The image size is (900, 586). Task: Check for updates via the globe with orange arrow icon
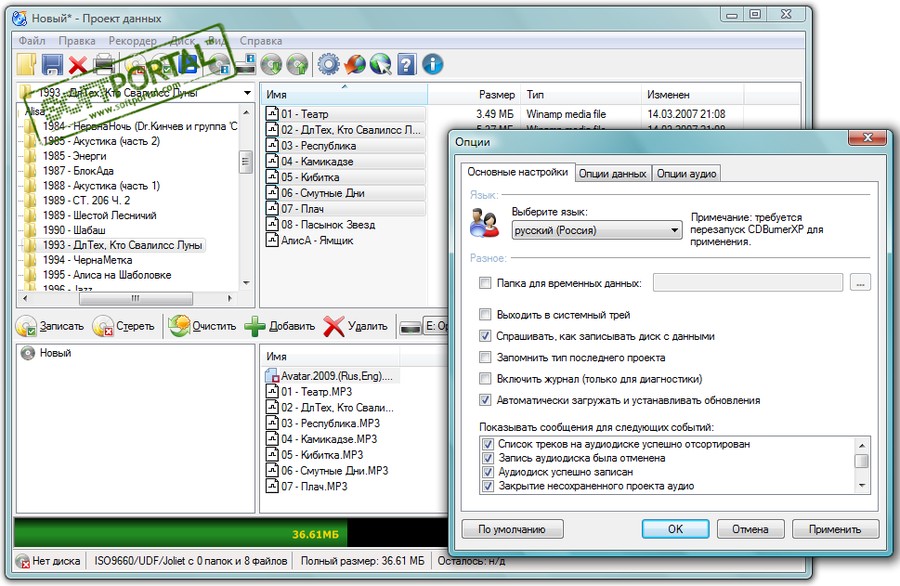click(x=354, y=64)
